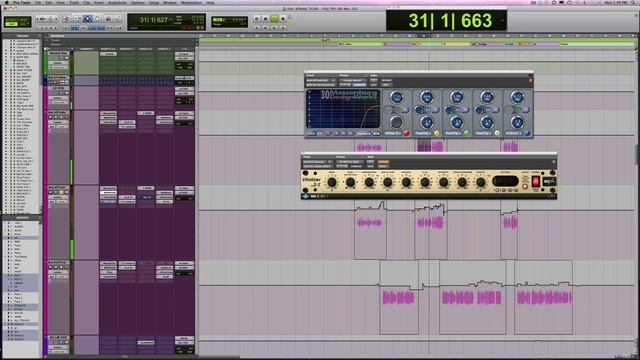This screenshot has width=640, height=360.
Task: Select the Trim tool in the edit toolbar
Action: pos(77,19)
